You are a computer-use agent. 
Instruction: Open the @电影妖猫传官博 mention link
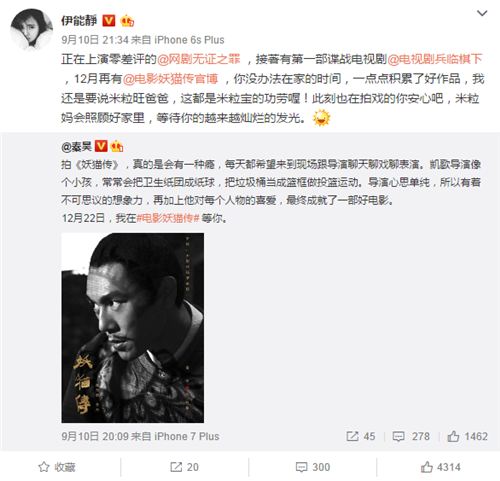(x=170, y=79)
